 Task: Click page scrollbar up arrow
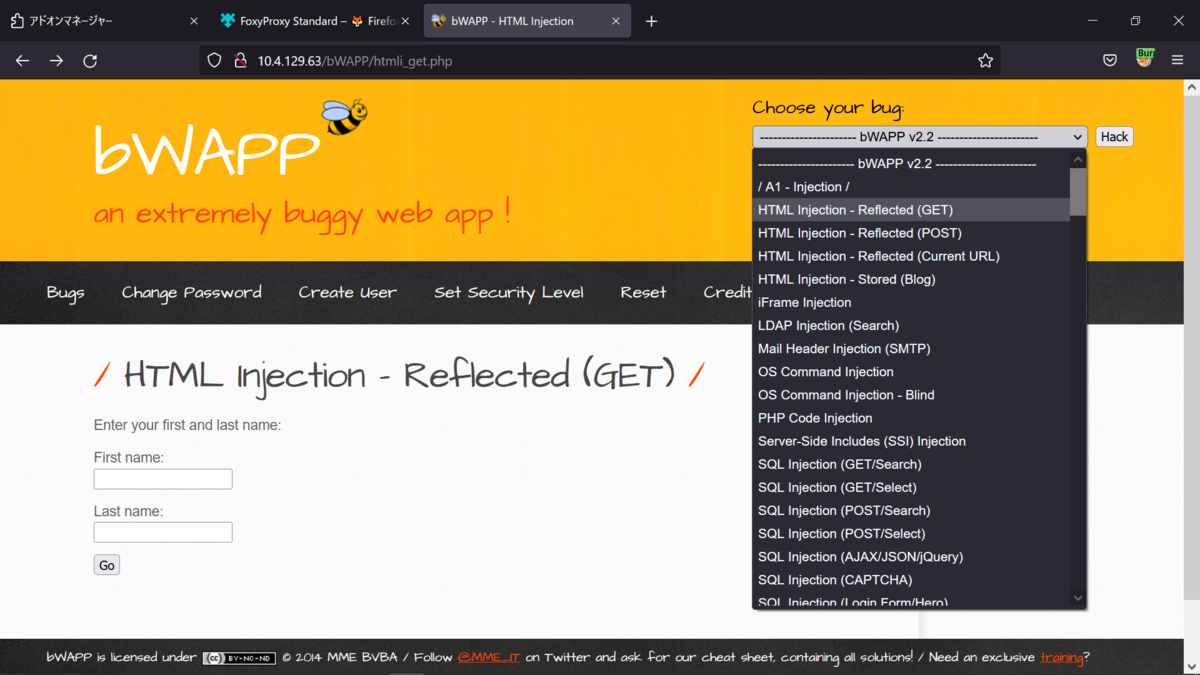[x=1191, y=88]
